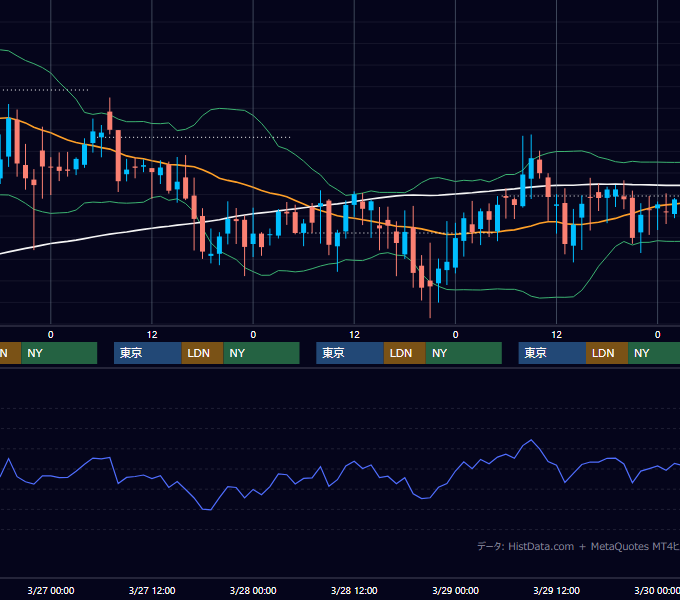Image resolution: width=680 pixels, height=600 pixels.
Task: Click hour label '0' above 3/28 00:00
Action: click(253, 335)
